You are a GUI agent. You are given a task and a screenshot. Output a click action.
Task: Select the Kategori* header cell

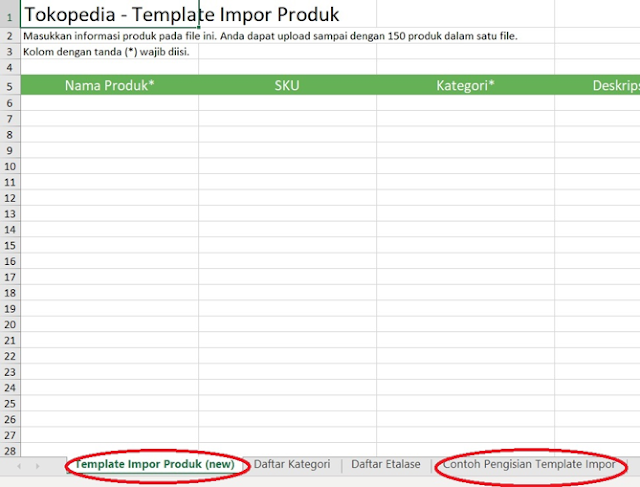click(465, 85)
